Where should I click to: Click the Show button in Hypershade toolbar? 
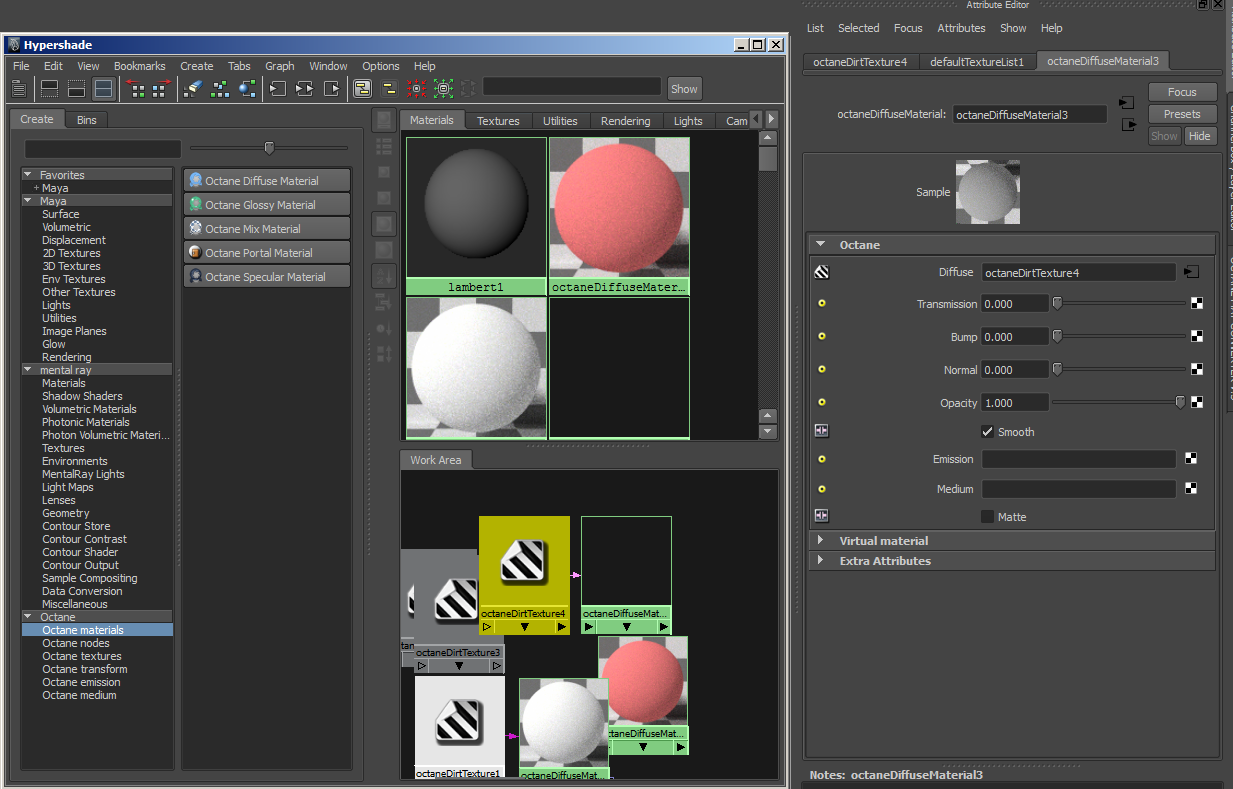[x=684, y=89]
